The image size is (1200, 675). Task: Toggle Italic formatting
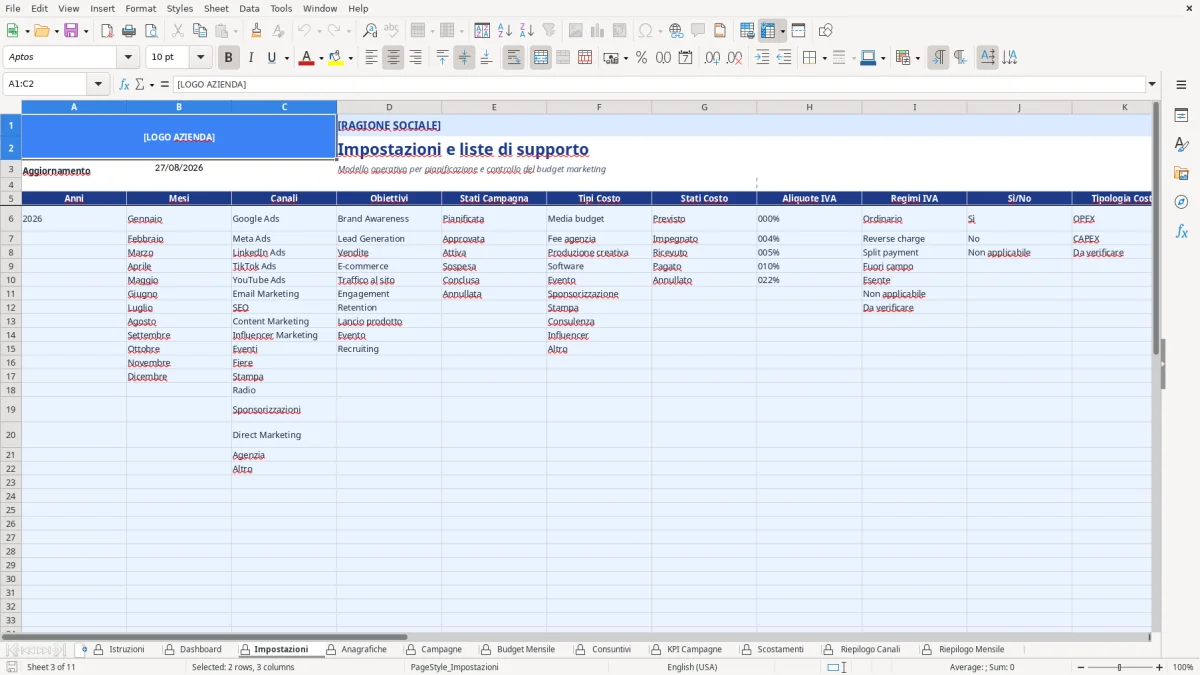coord(250,58)
